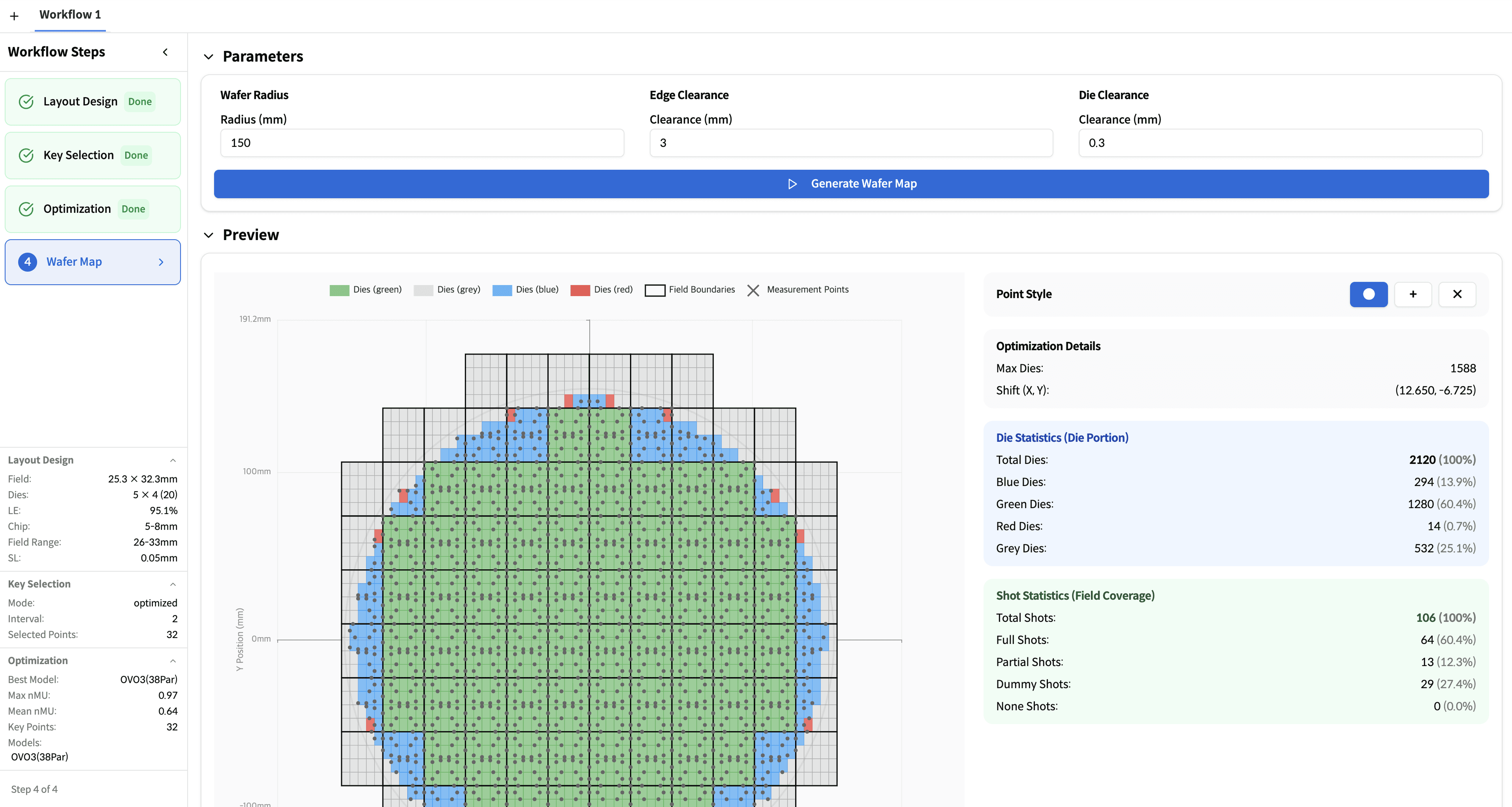Collapse the Key Selection summary panel
Screen dimensions: 1512x807
point(173,584)
